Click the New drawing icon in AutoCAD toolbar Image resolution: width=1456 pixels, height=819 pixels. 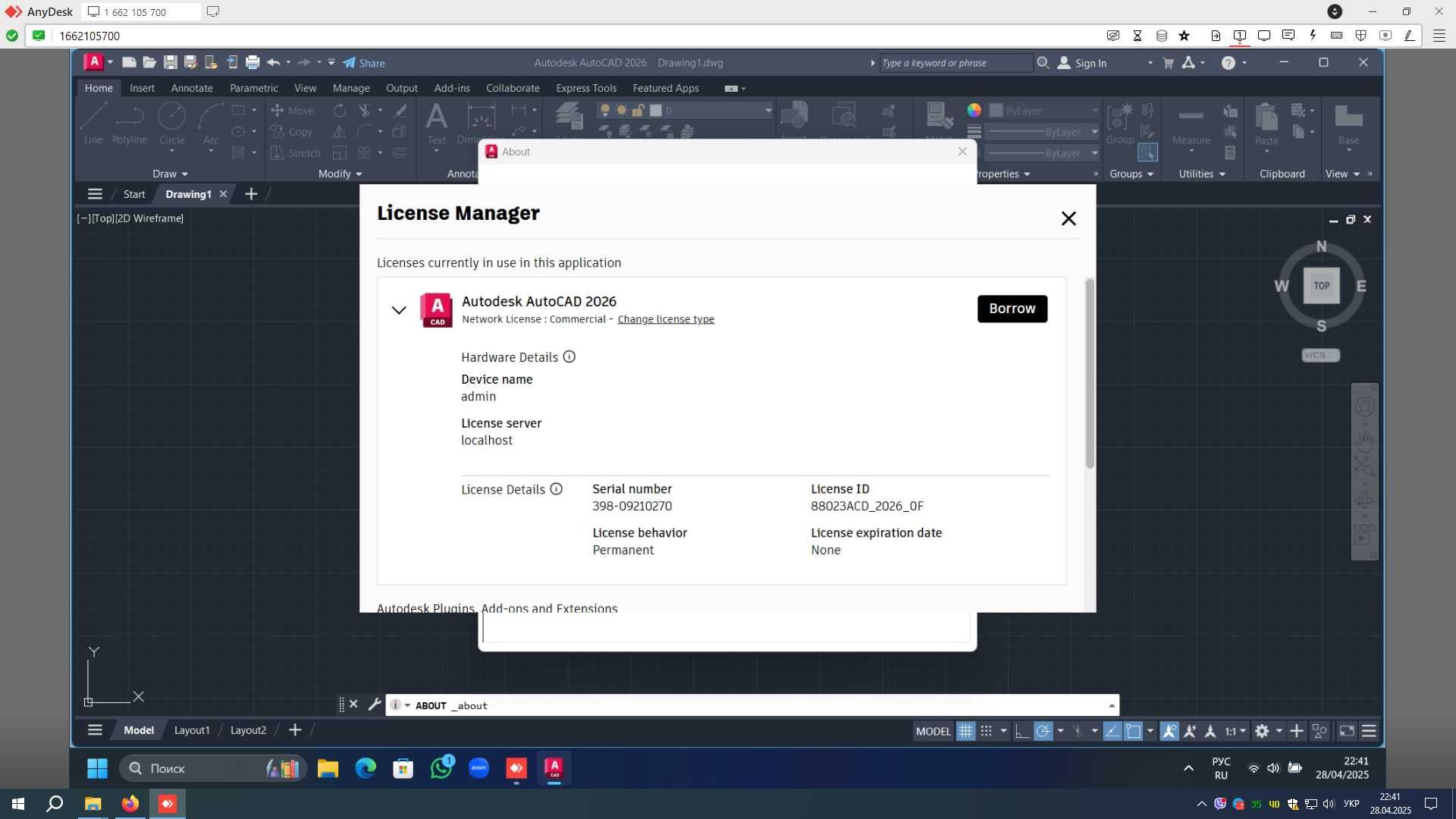point(130,63)
